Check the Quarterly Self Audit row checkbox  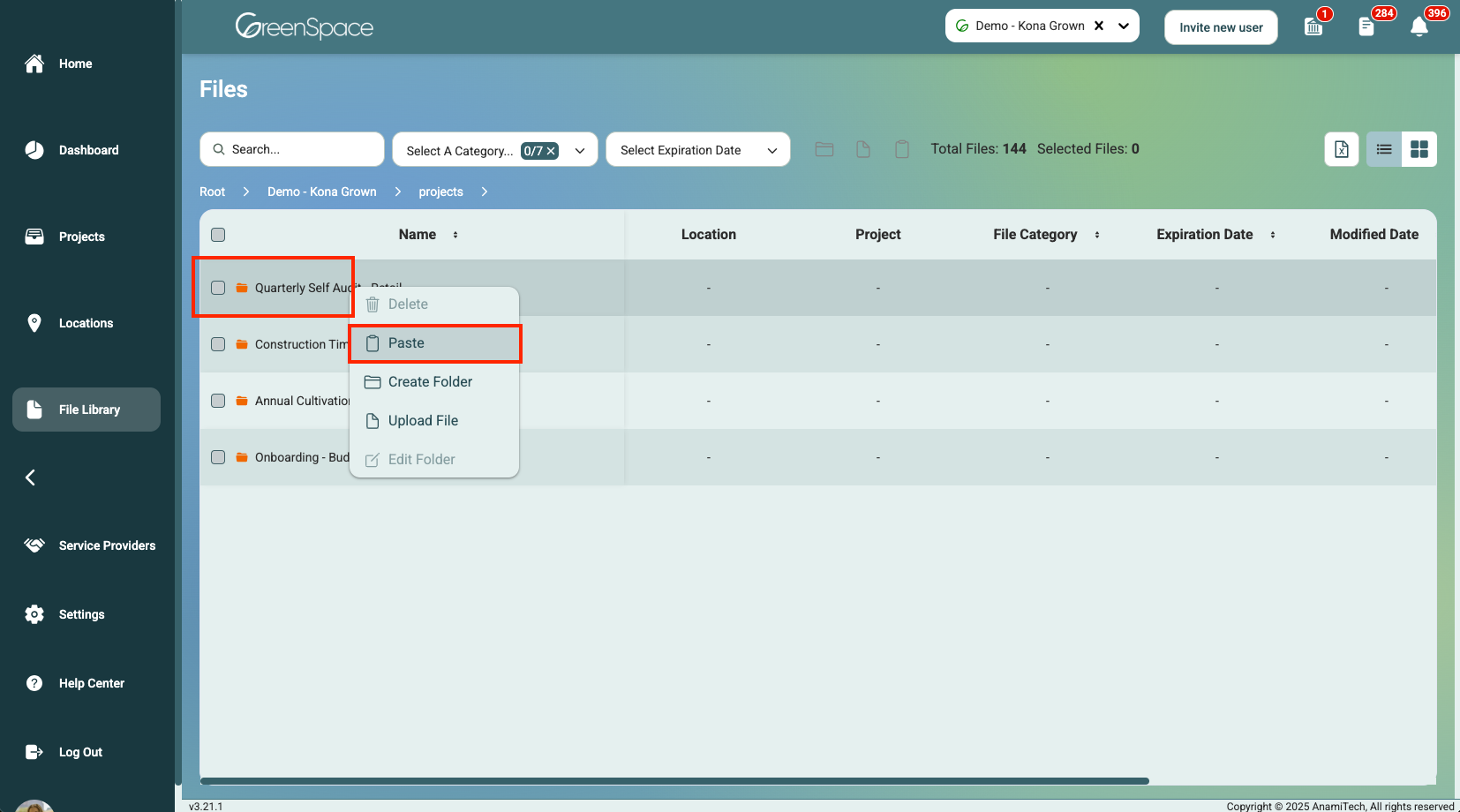point(218,288)
